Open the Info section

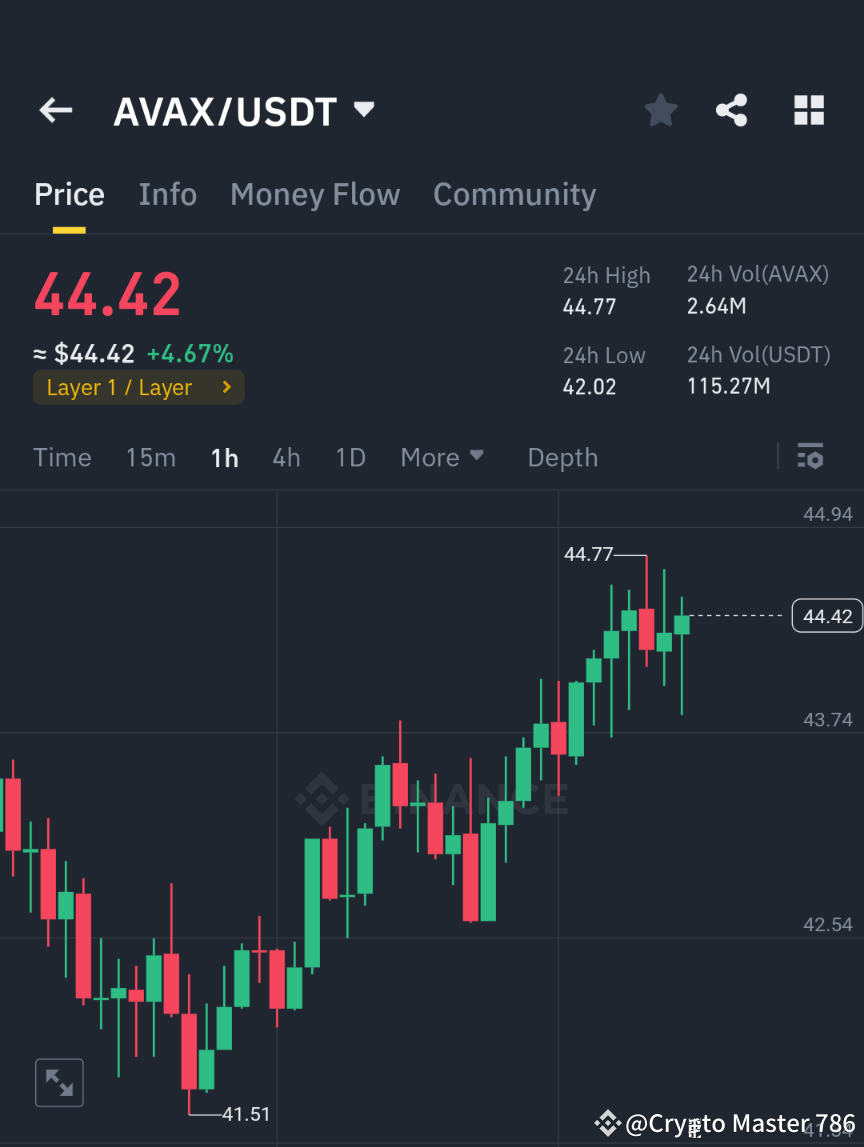coord(167,194)
